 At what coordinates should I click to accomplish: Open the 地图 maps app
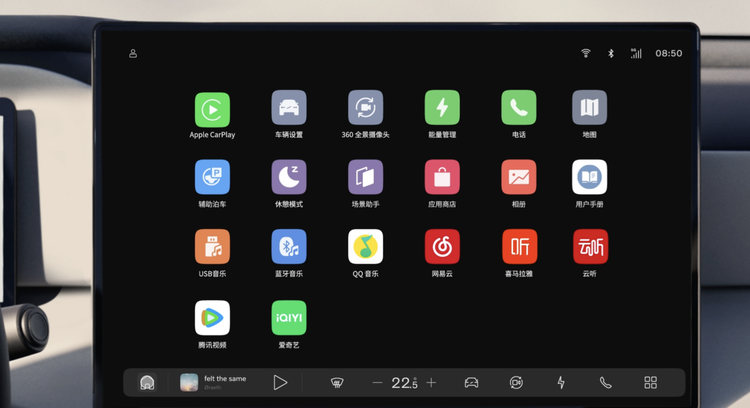pyautogui.click(x=589, y=108)
